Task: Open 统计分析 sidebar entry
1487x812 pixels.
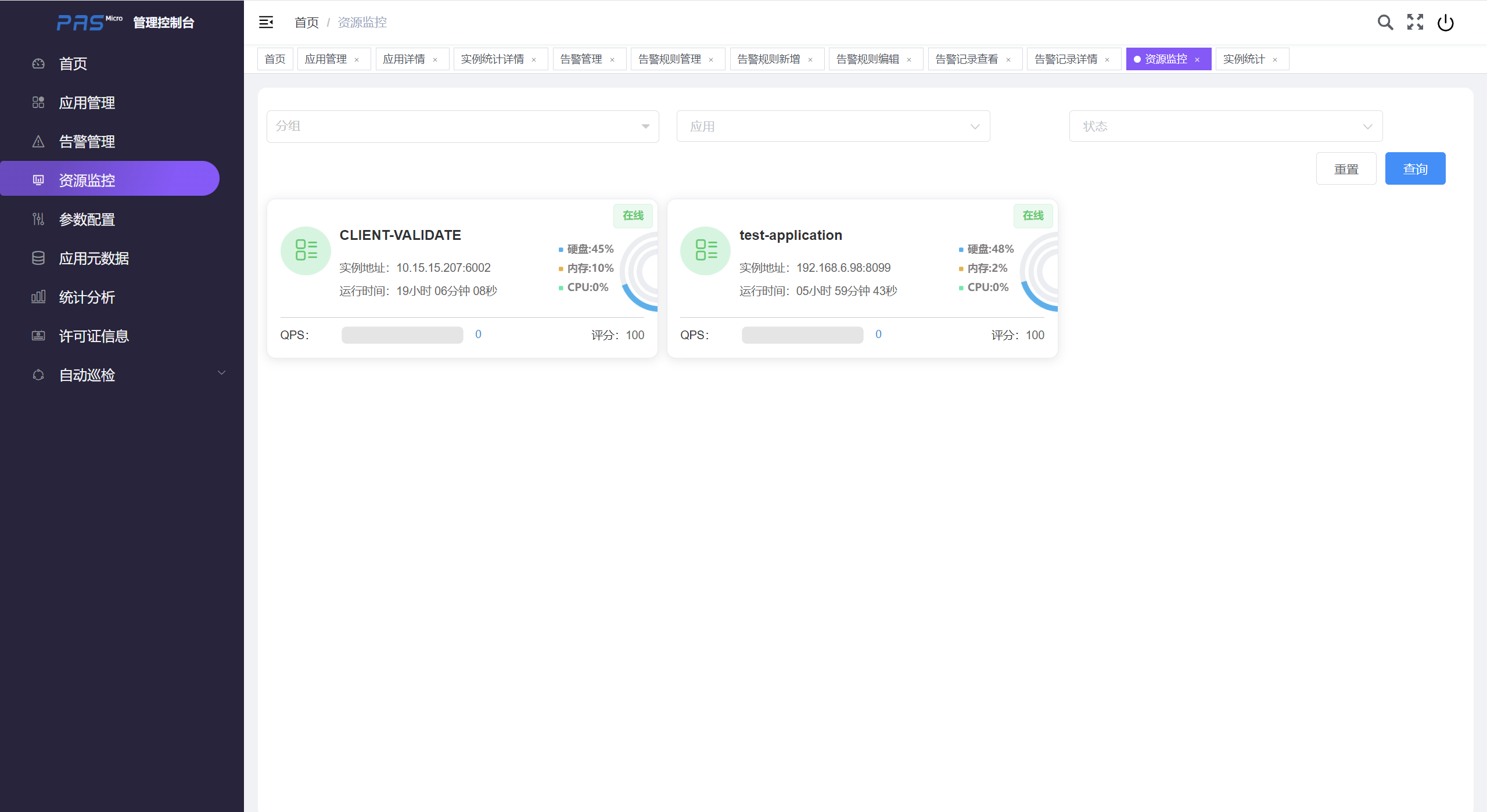Action: pyautogui.click(x=87, y=297)
